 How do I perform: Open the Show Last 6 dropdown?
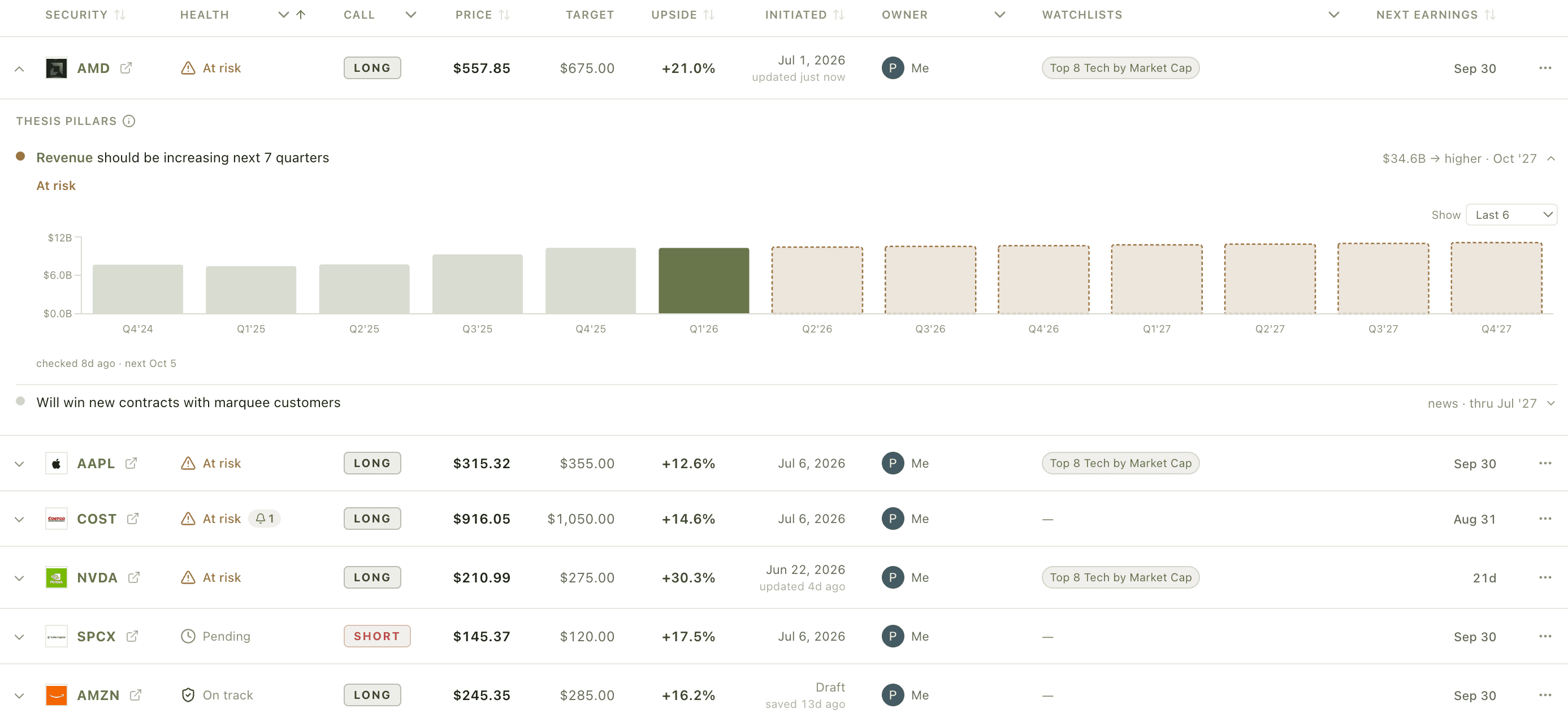1511,214
